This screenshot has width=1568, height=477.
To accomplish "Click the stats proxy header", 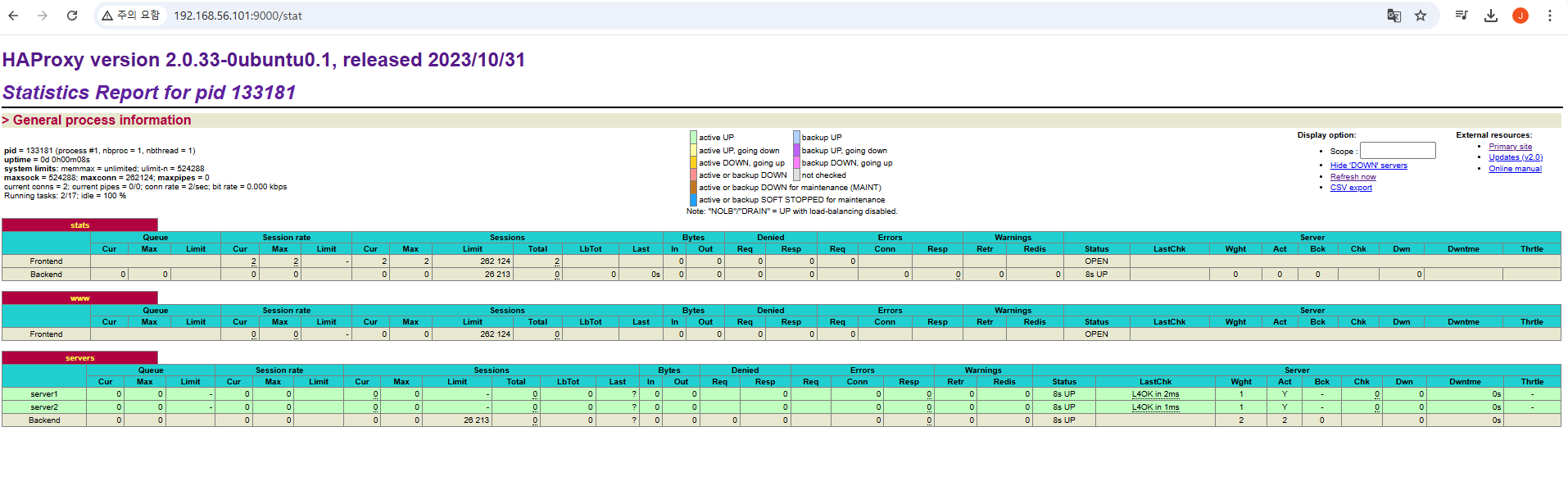I will 79,225.
